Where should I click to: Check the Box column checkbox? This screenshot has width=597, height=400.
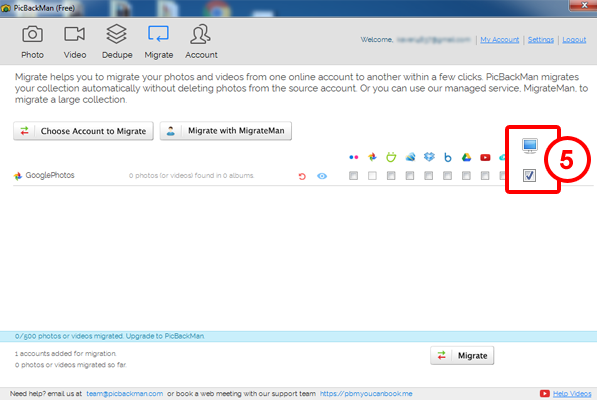pyautogui.click(x=447, y=175)
